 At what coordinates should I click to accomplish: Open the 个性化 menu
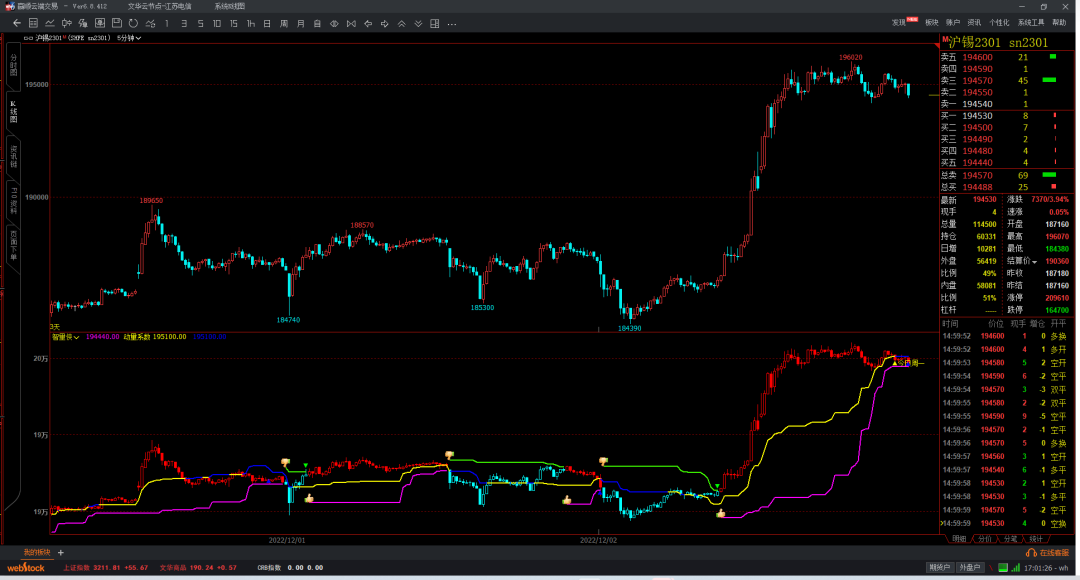999,23
